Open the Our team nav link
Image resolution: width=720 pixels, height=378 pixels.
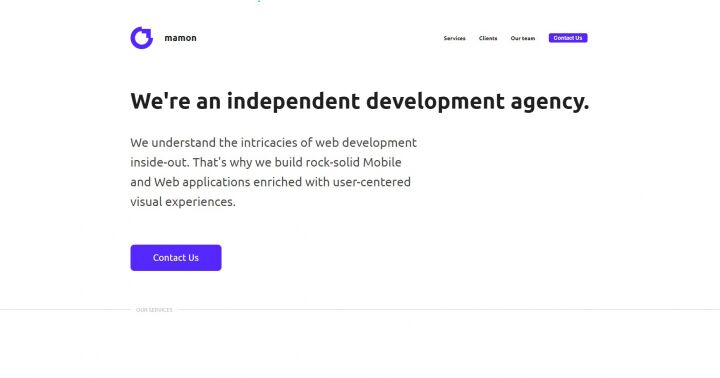[523, 38]
